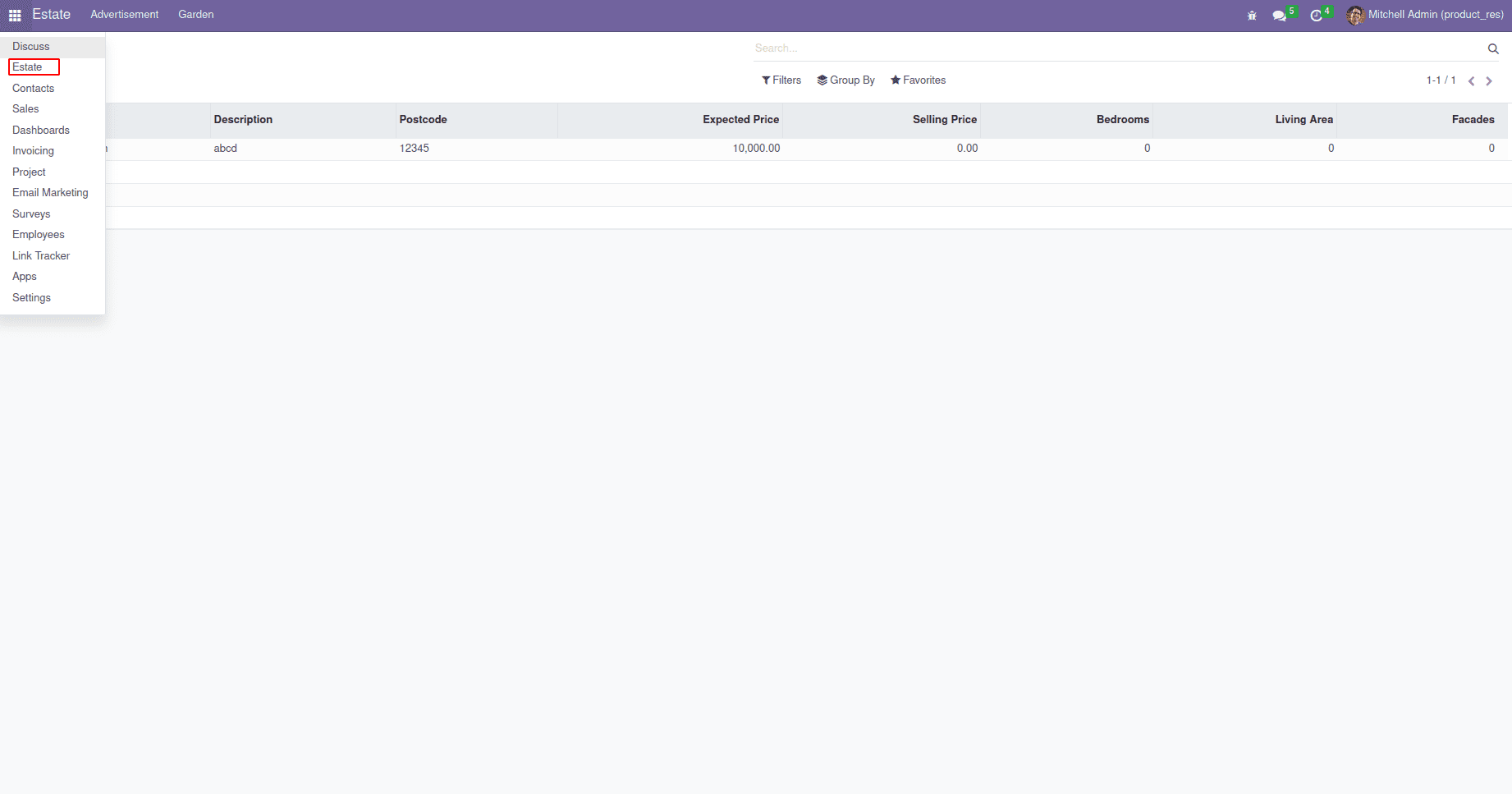Open the apps grid menu icon
Viewport: 1512px width, 794px height.
click(15, 15)
